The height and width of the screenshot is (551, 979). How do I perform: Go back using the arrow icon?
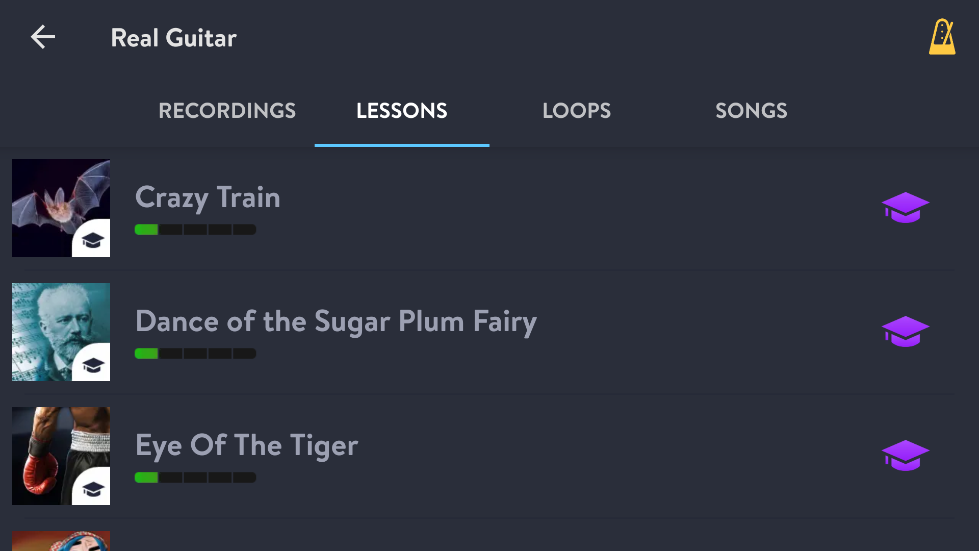click(x=43, y=37)
